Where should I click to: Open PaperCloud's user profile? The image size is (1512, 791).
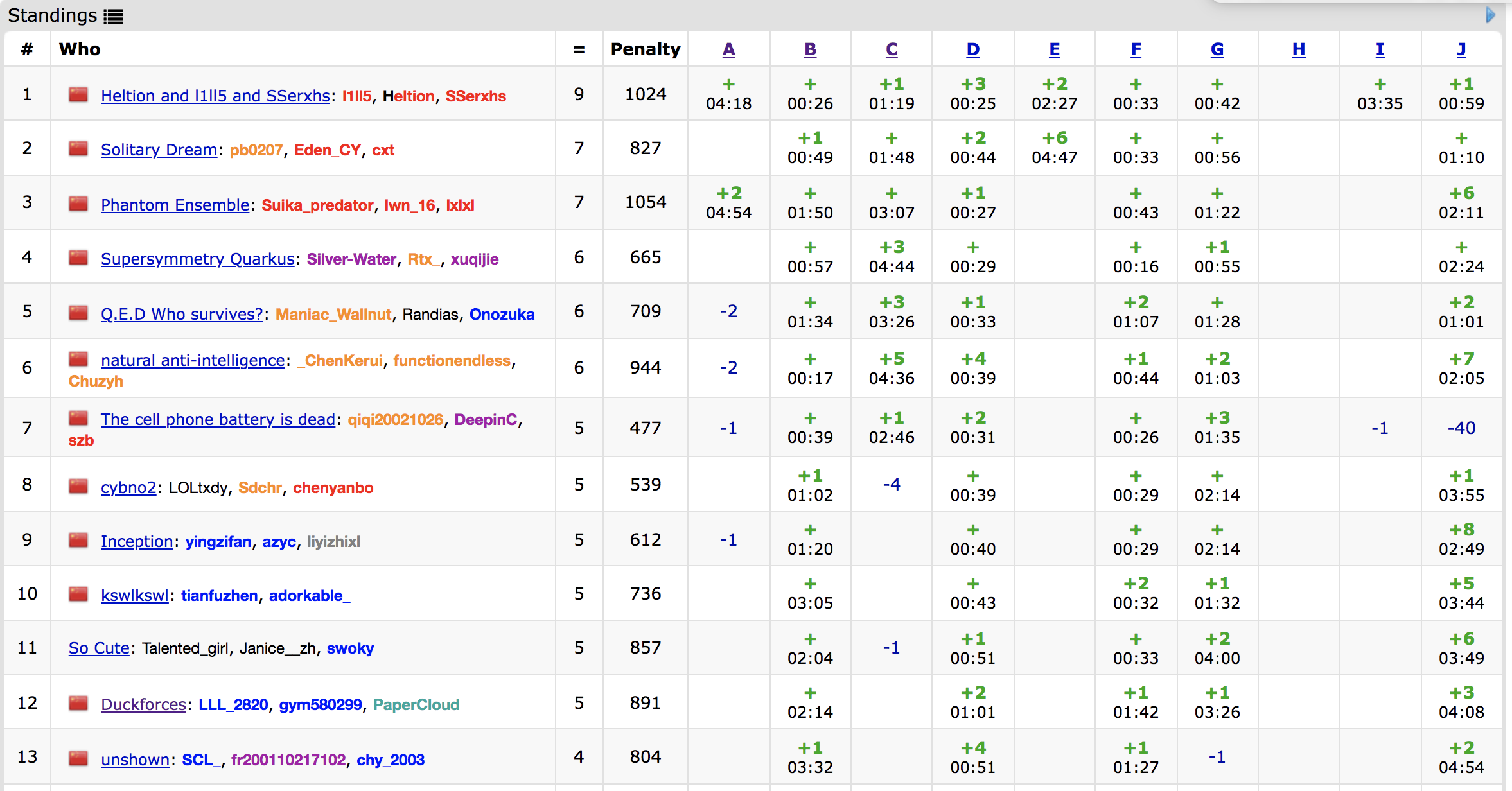click(416, 704)
